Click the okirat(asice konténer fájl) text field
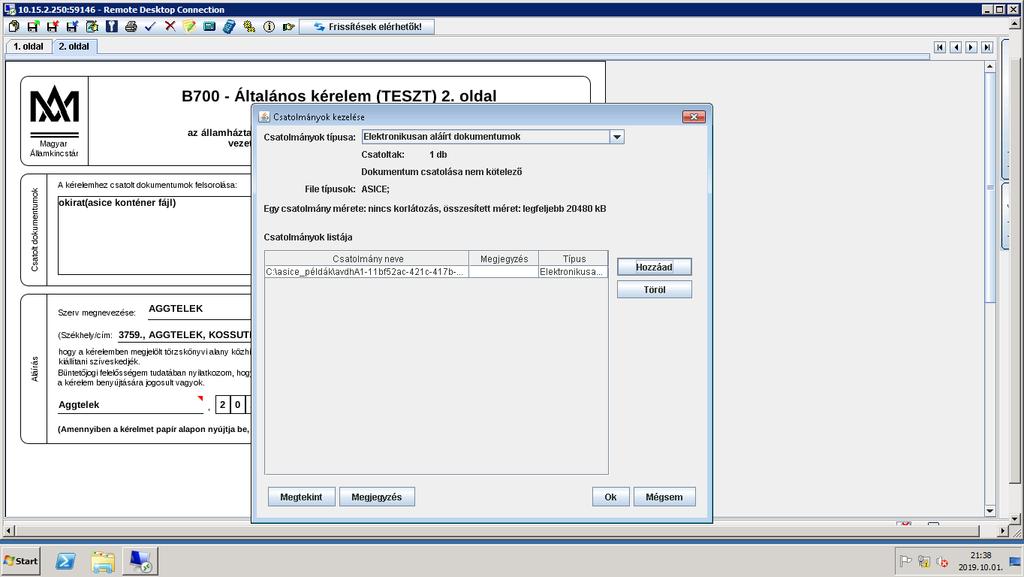 tap(154, 235)
